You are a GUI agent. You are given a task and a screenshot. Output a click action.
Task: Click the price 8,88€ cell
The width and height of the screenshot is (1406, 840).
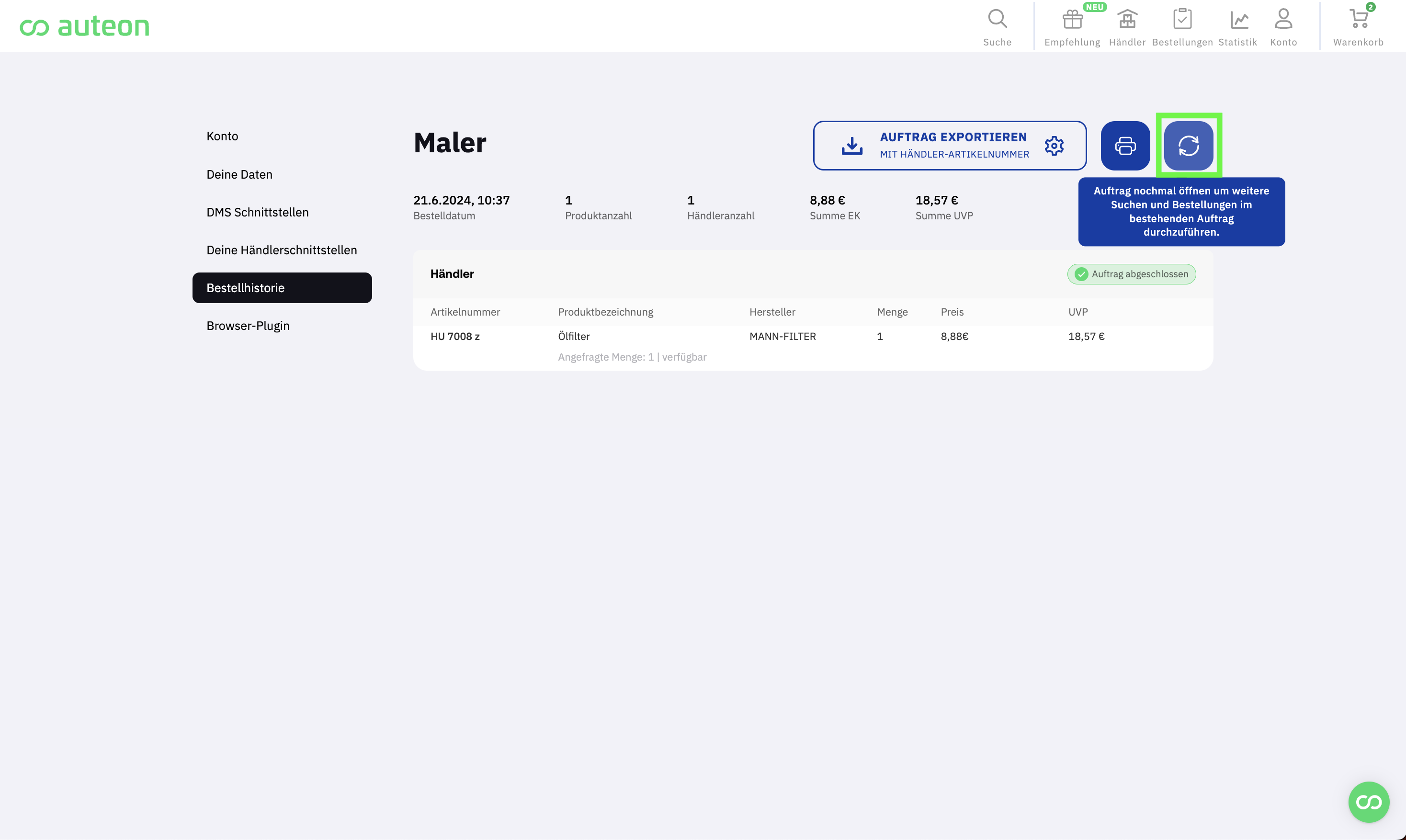tap(955, 336)
